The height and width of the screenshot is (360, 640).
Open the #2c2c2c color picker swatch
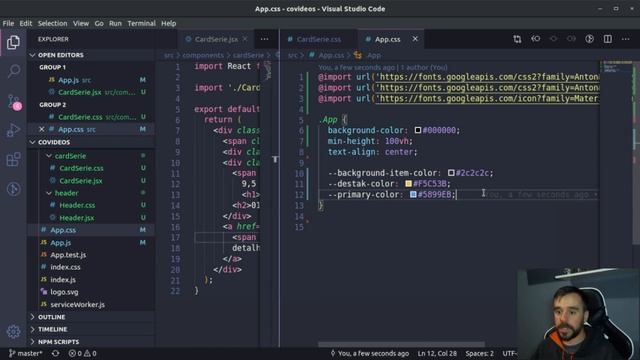click(x=451, y=173)
